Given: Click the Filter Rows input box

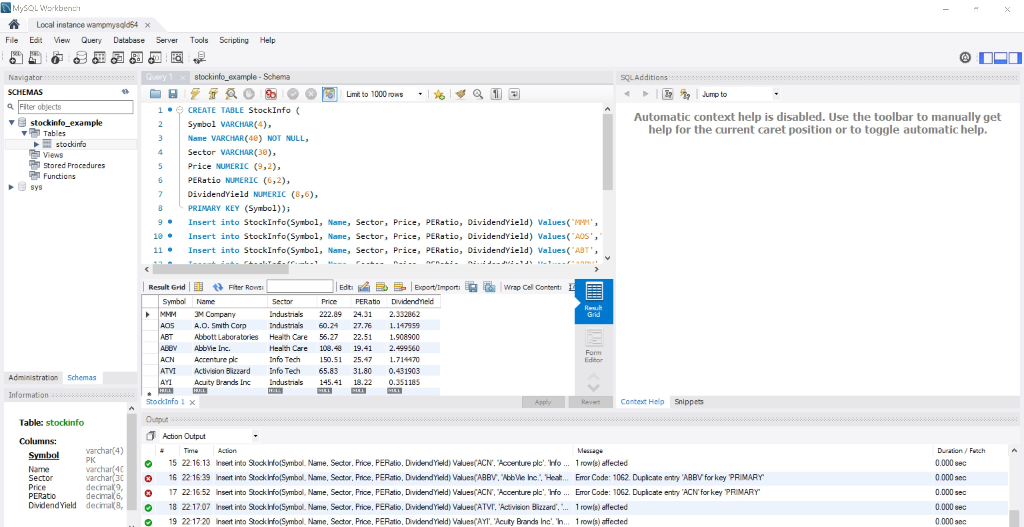Looking at the screenshot, I should [x=300, y=287].
